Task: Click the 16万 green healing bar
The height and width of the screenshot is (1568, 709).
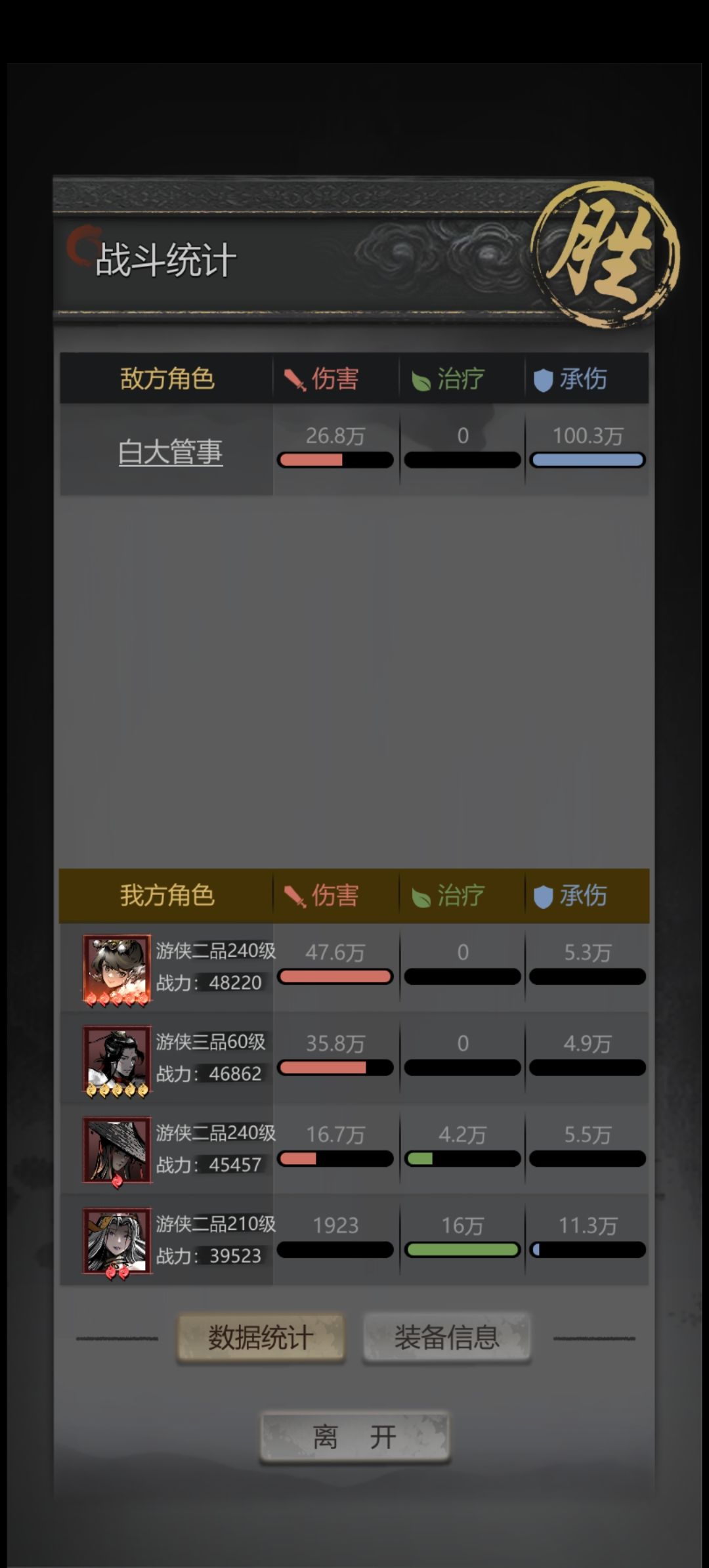Action: [x=462, y=1250]
